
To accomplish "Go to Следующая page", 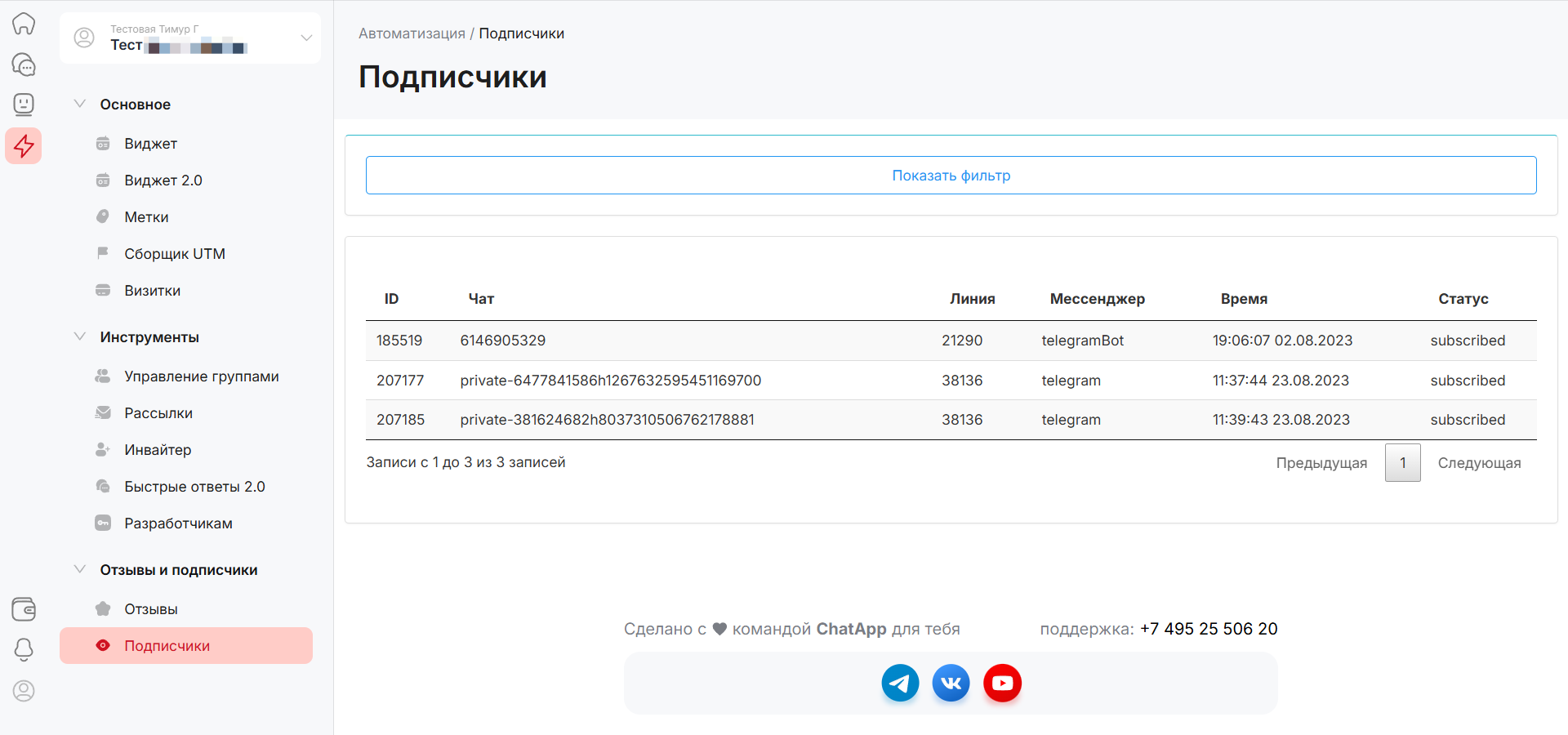I will 1479,463.
